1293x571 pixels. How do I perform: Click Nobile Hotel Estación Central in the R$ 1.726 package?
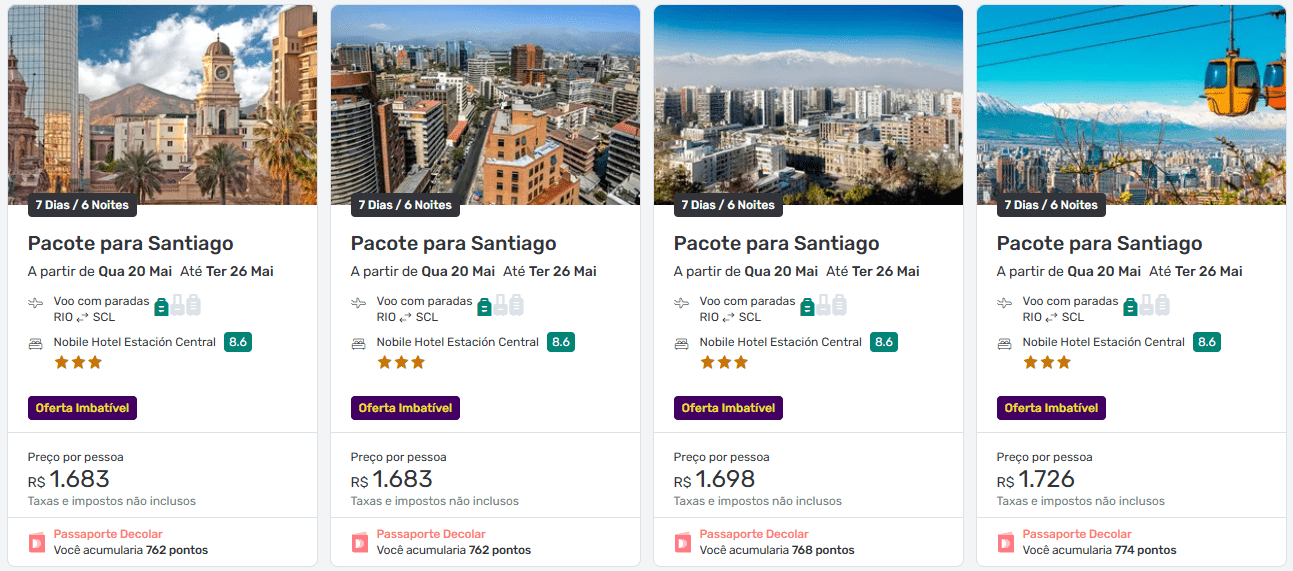[x=1103, y=342]
